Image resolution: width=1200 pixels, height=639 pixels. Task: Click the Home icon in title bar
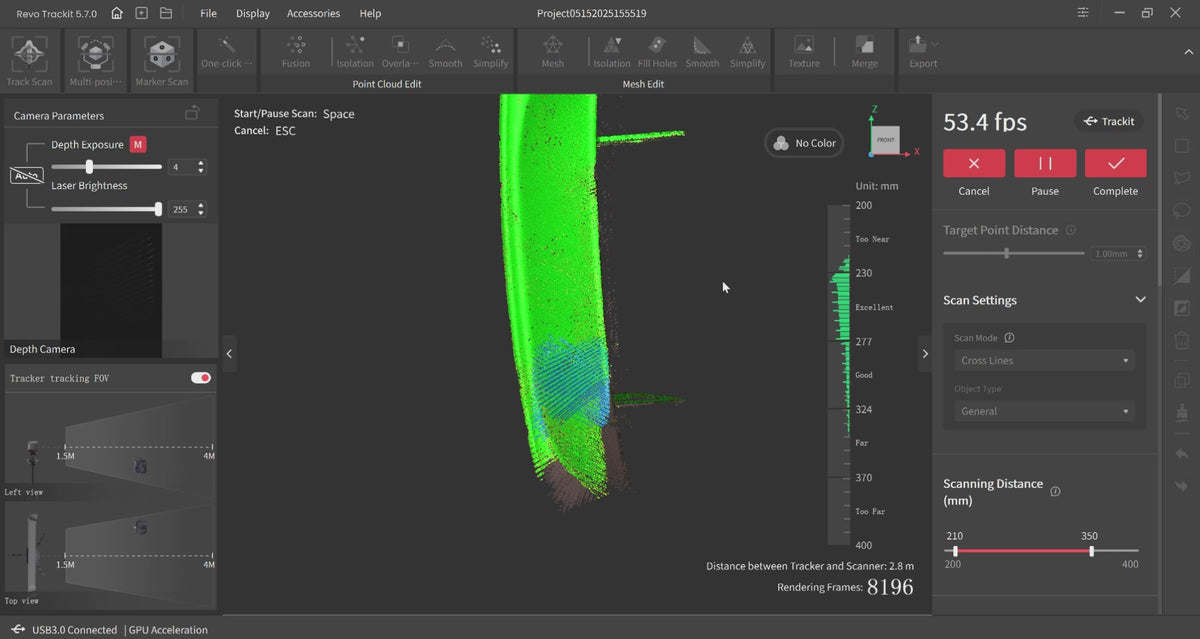pos(117,13)
